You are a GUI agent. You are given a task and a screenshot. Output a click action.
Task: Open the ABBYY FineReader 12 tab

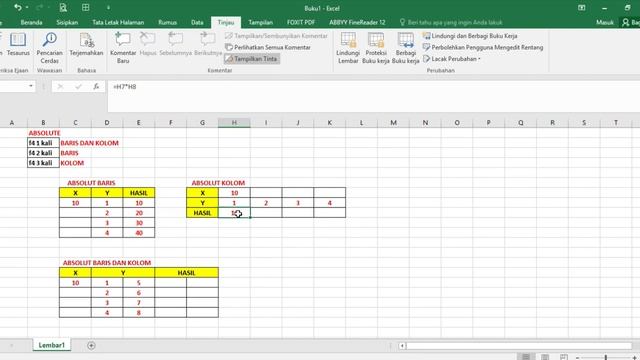[x=357, y=22]
